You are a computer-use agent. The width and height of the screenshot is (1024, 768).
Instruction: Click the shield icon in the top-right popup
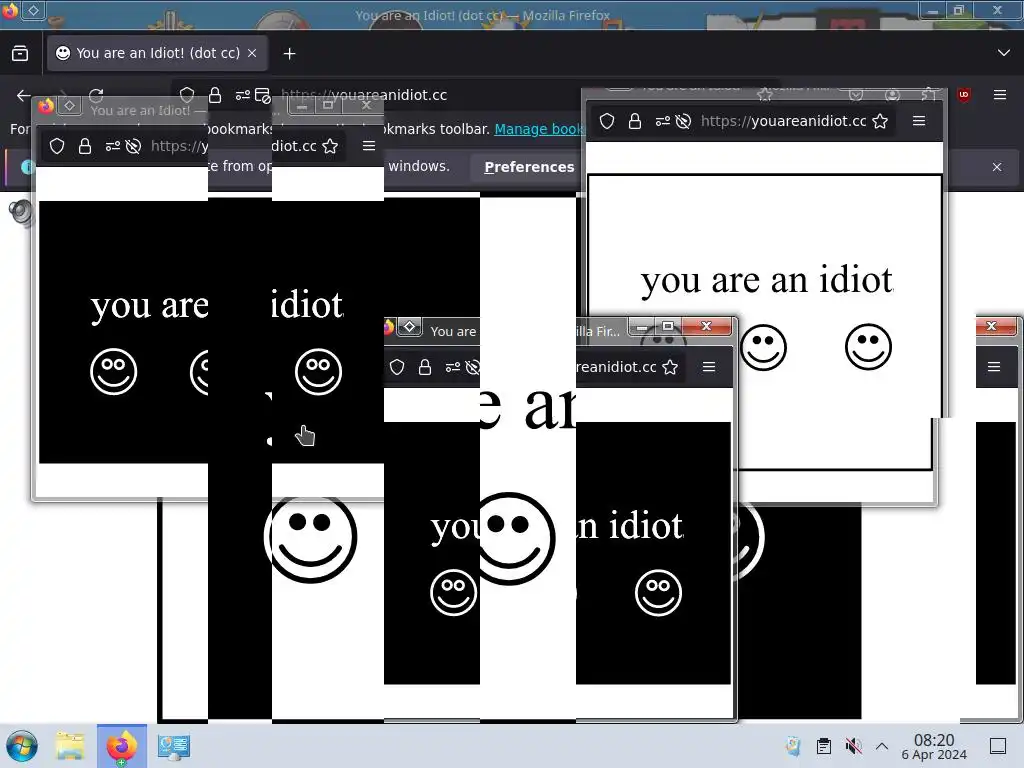[x=607, y=121]
